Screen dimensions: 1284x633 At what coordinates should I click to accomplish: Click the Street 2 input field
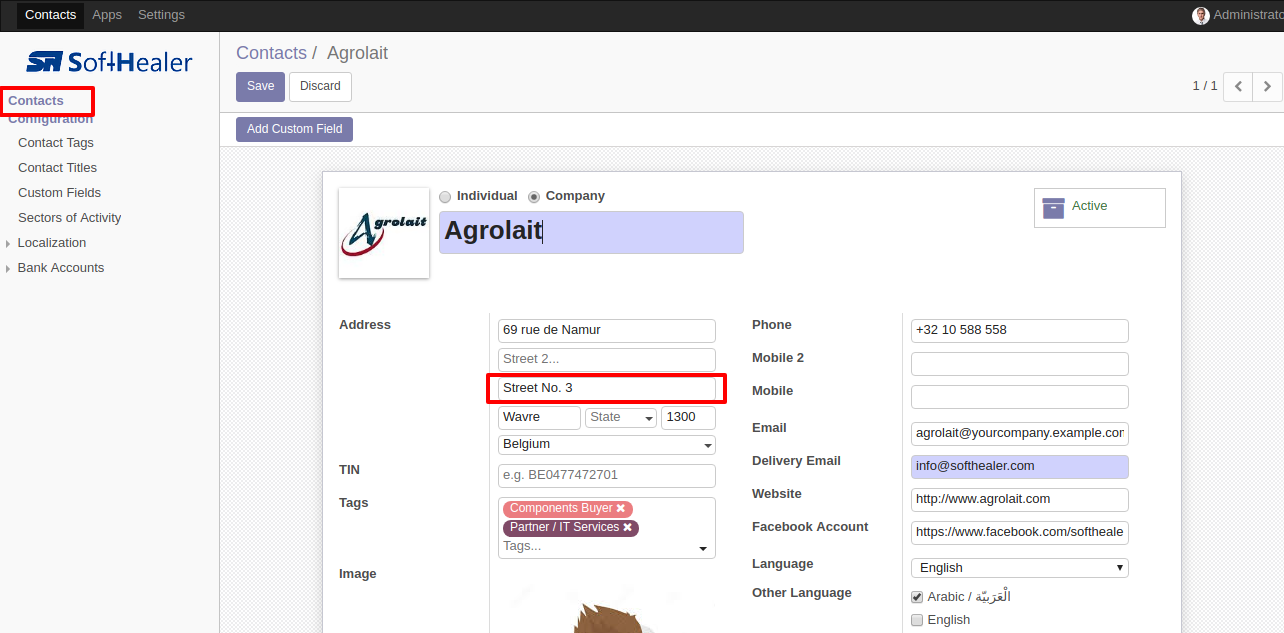607,360
